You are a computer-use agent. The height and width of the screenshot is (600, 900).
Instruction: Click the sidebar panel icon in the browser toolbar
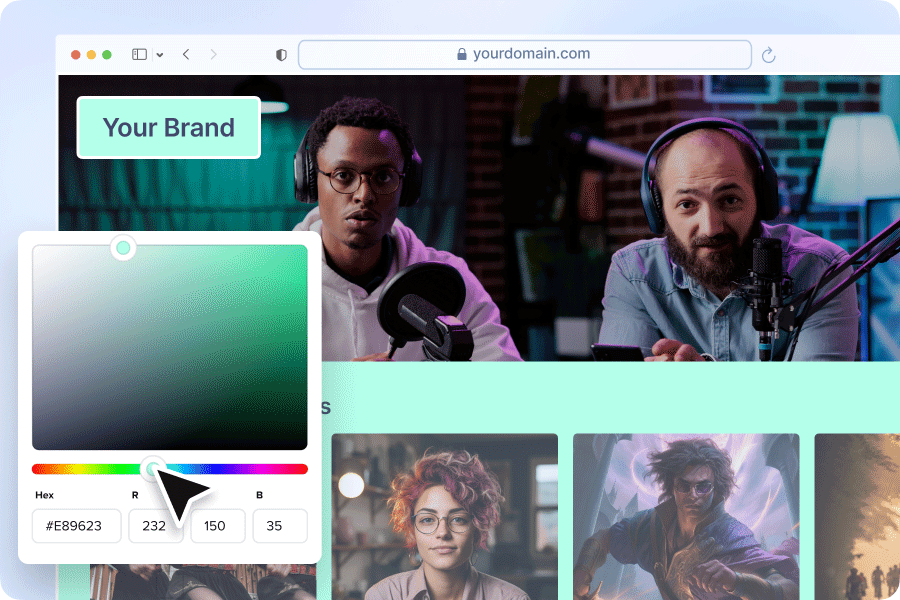click(x=137, y=54)
